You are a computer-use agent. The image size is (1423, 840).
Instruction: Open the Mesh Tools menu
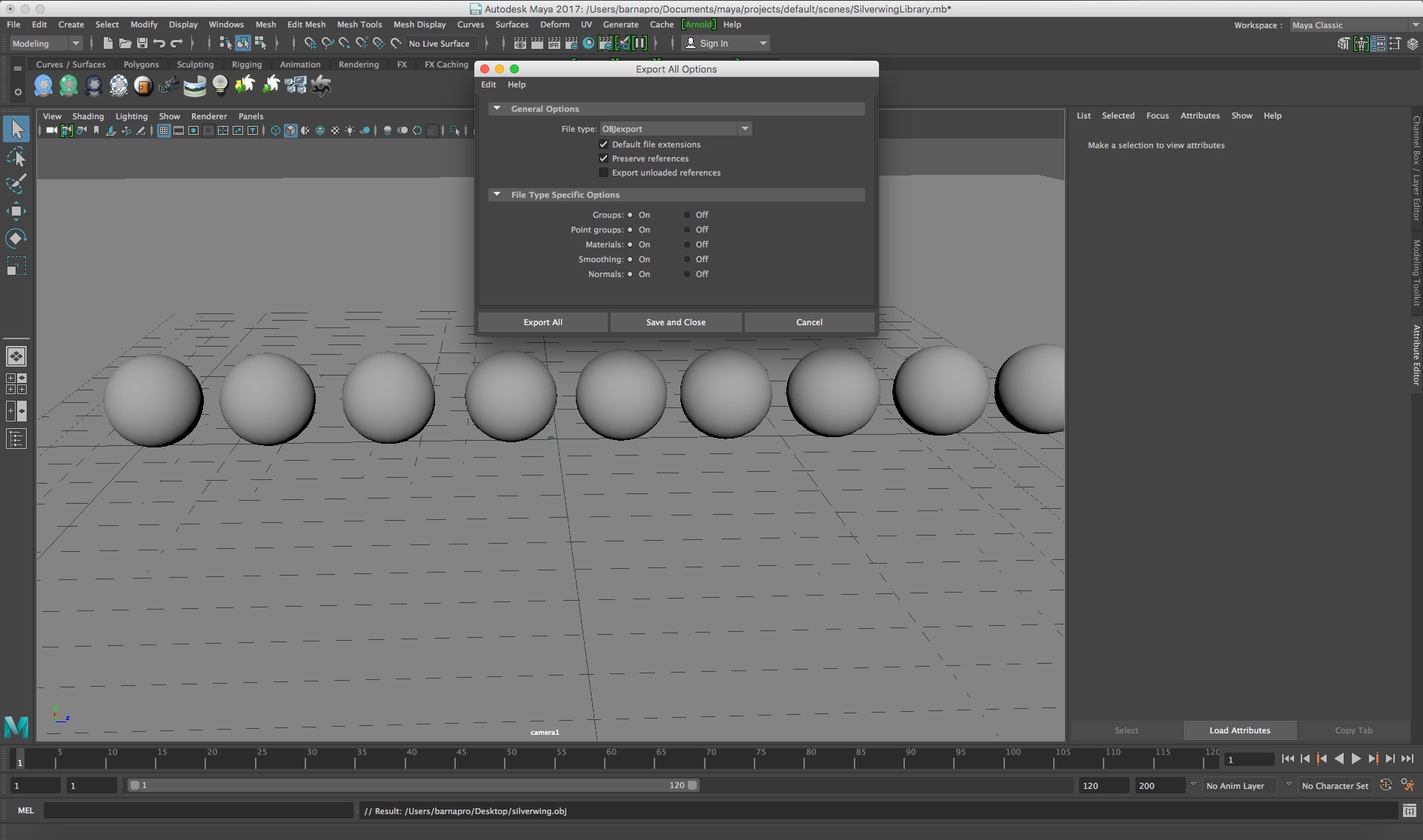(x=359, y=24)
